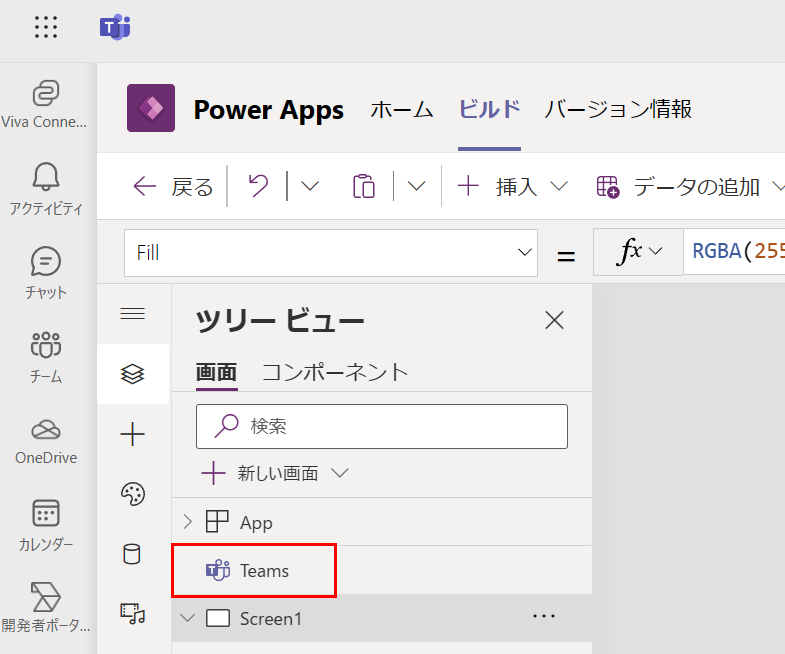
Task: Open the Screen1 more options ellipsis
Action: pos(544,616)
